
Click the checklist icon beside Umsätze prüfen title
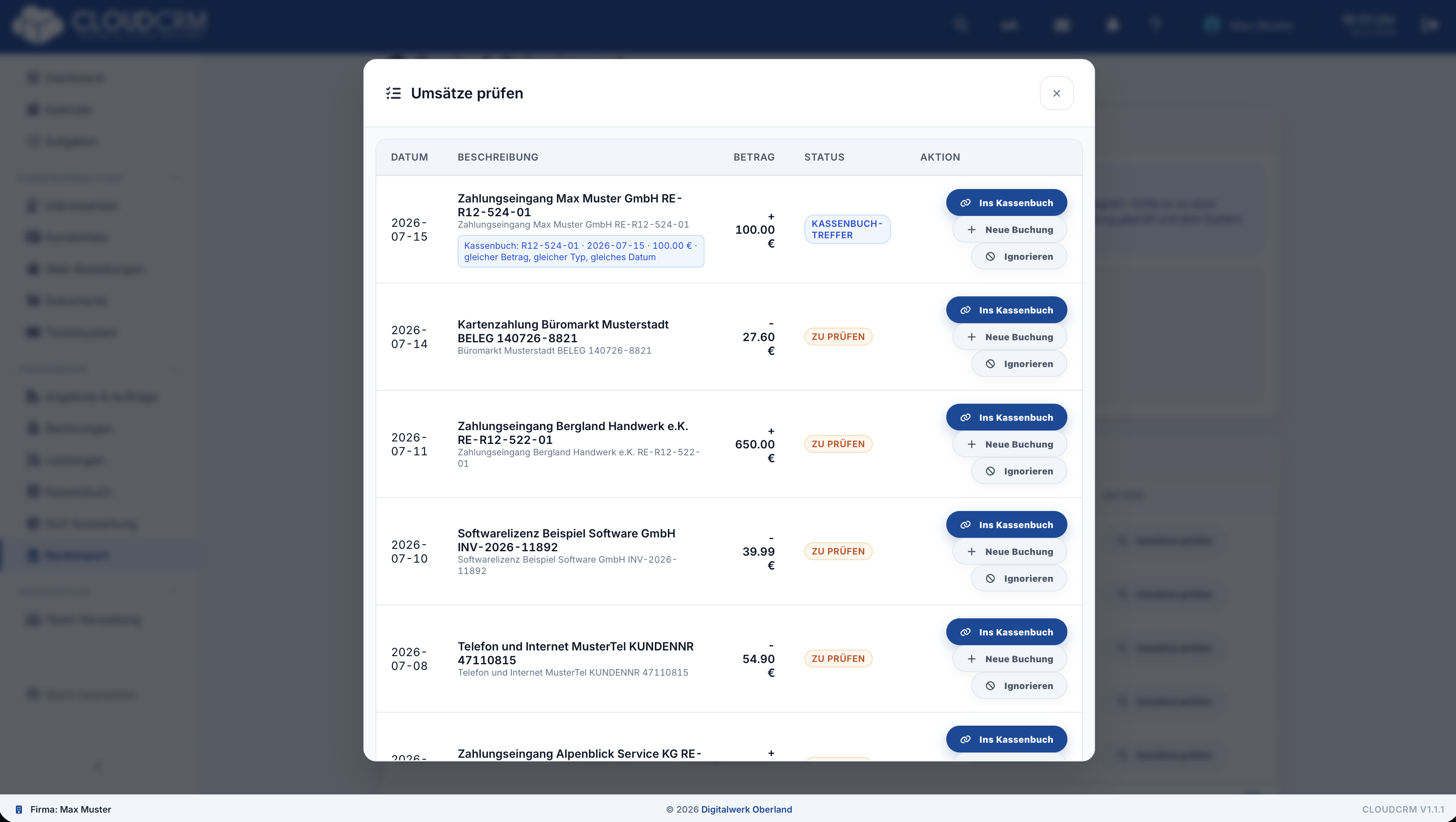393,93
